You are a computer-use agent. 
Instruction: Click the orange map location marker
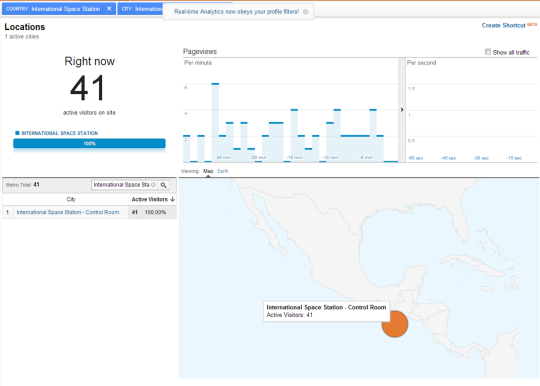pyautogui.click(x=395, y=324)
